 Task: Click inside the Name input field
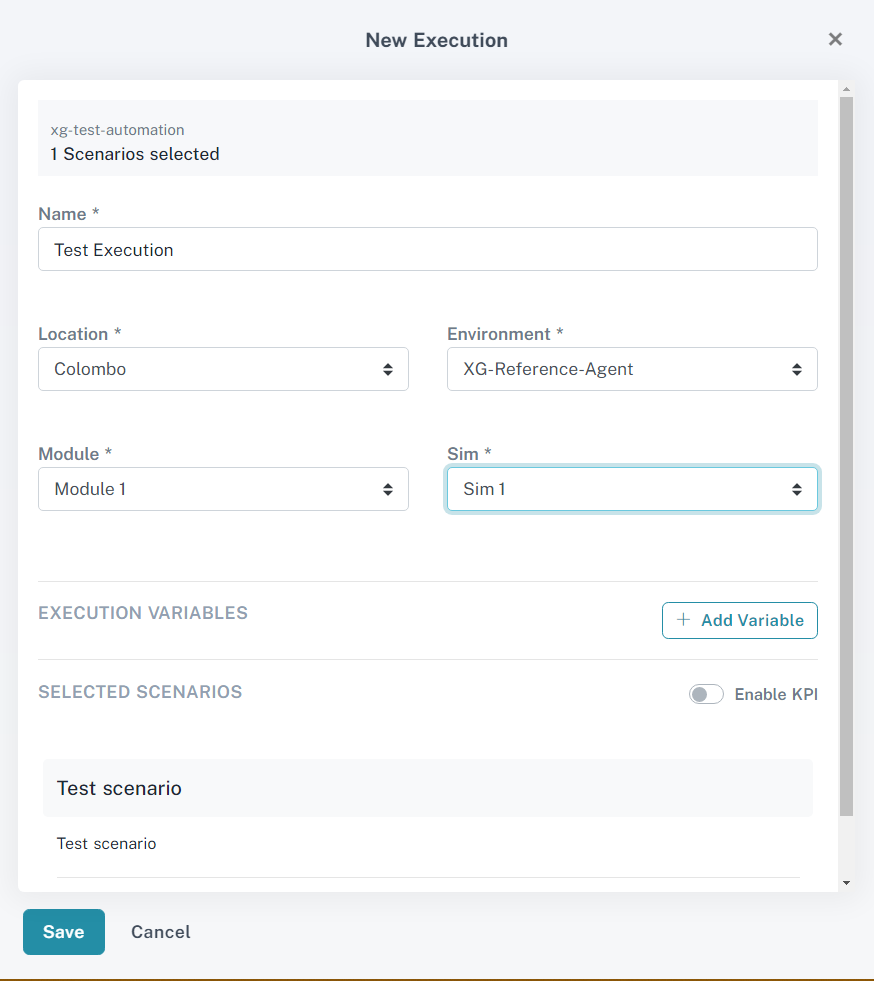coord(427,248)
